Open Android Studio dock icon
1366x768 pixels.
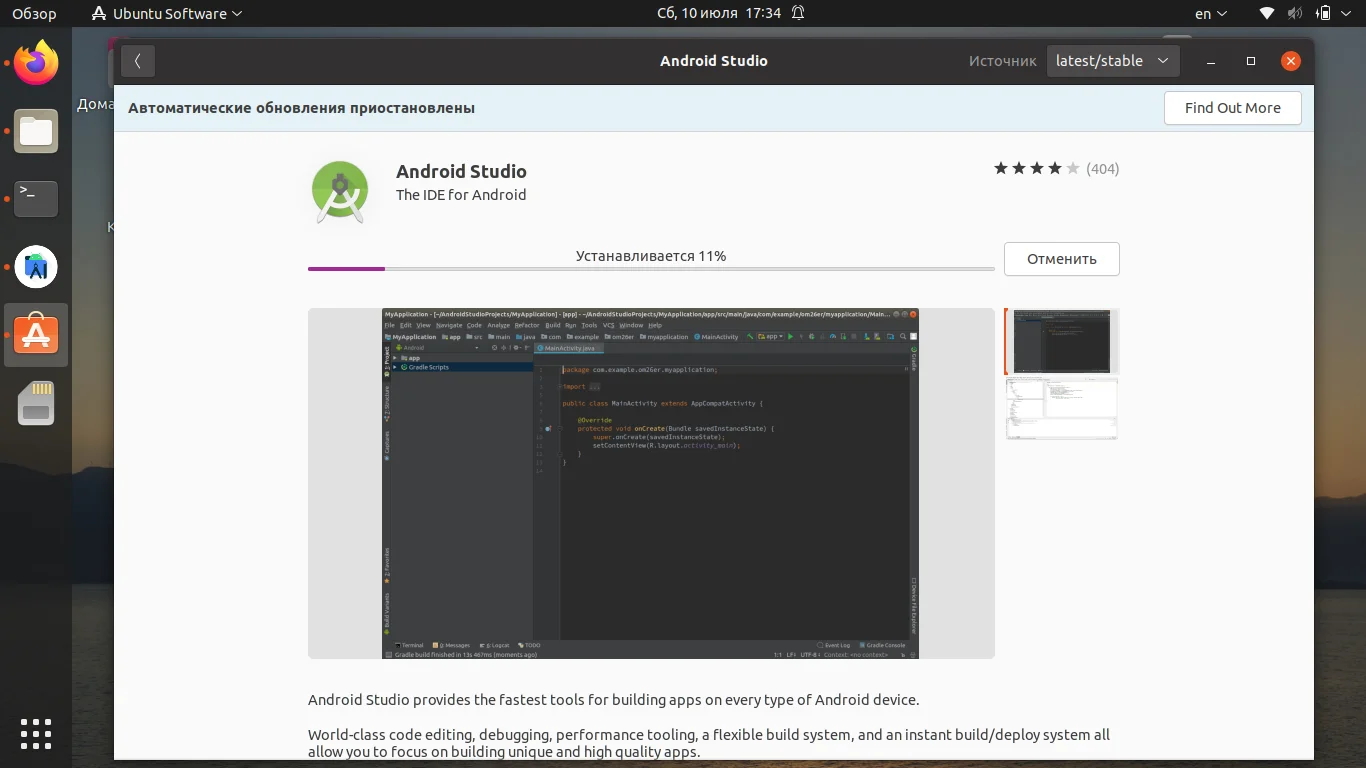36,267
